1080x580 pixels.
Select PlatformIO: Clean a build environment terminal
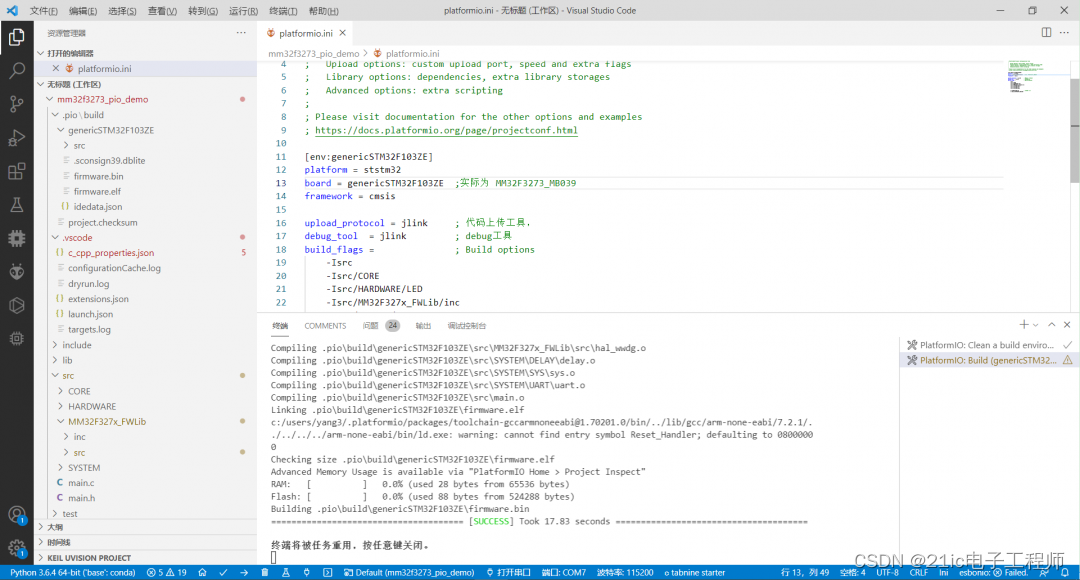[x=989, y=344]
